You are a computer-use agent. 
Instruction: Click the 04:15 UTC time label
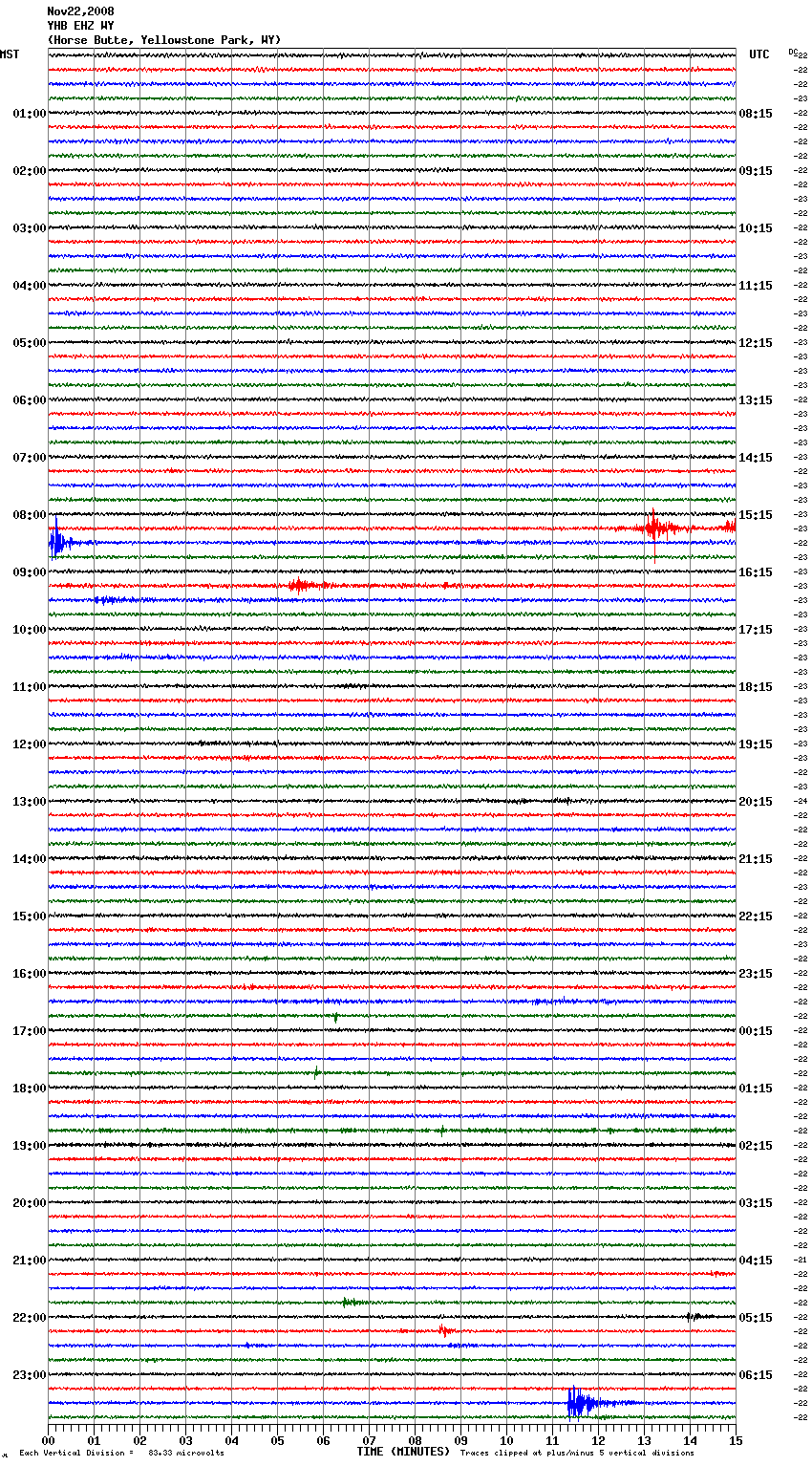click(756, 1261)
